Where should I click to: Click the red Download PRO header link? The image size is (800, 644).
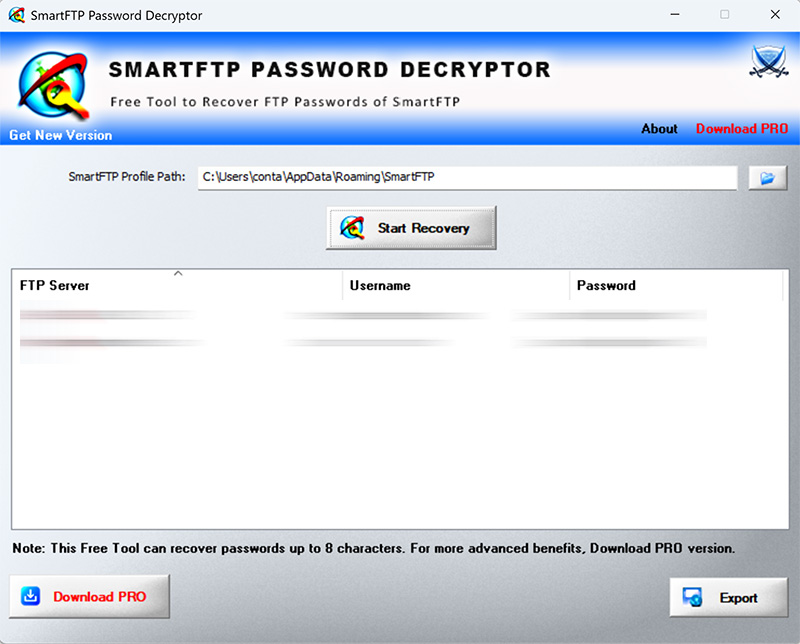tap(741, 129)
